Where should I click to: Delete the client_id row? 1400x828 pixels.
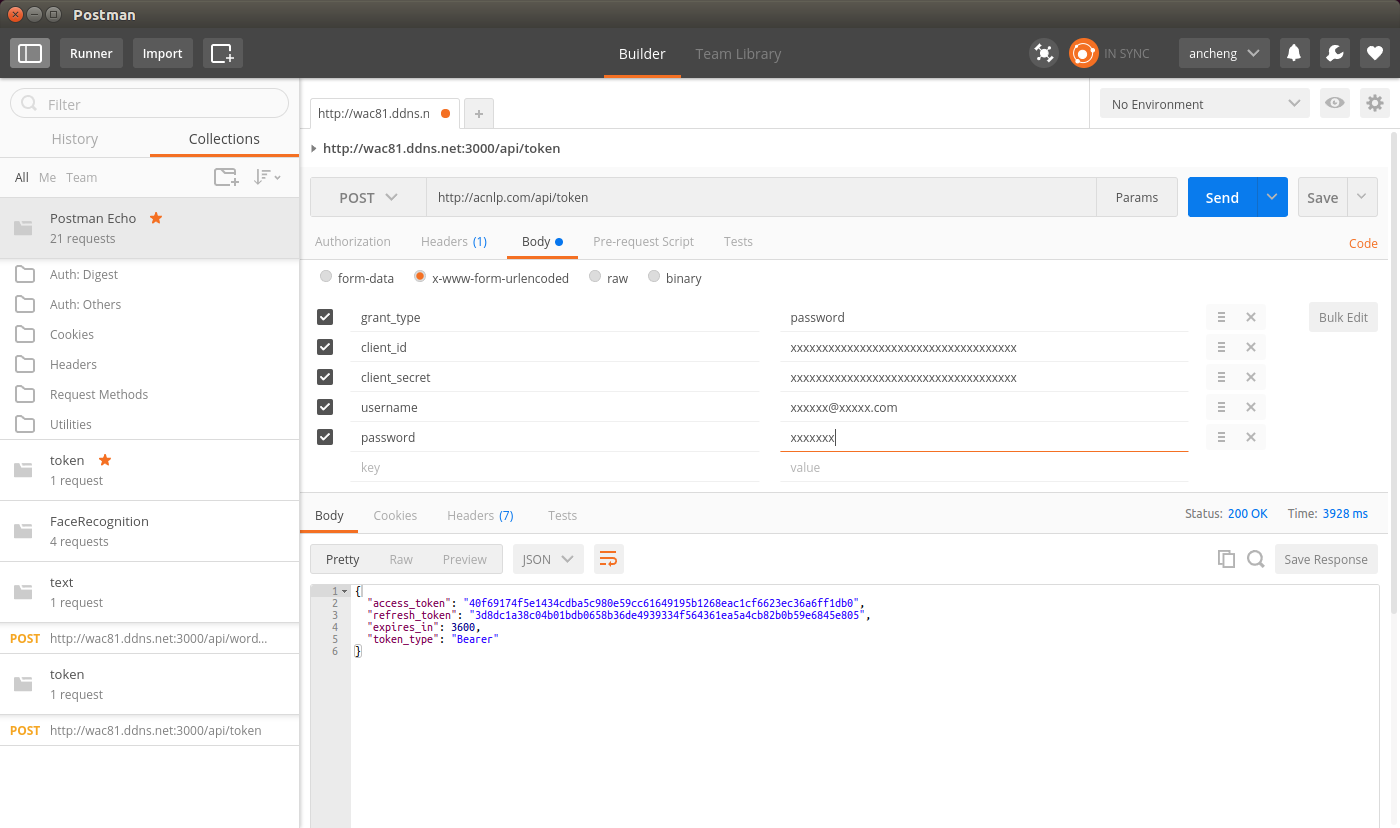(x=1250, y=348)
